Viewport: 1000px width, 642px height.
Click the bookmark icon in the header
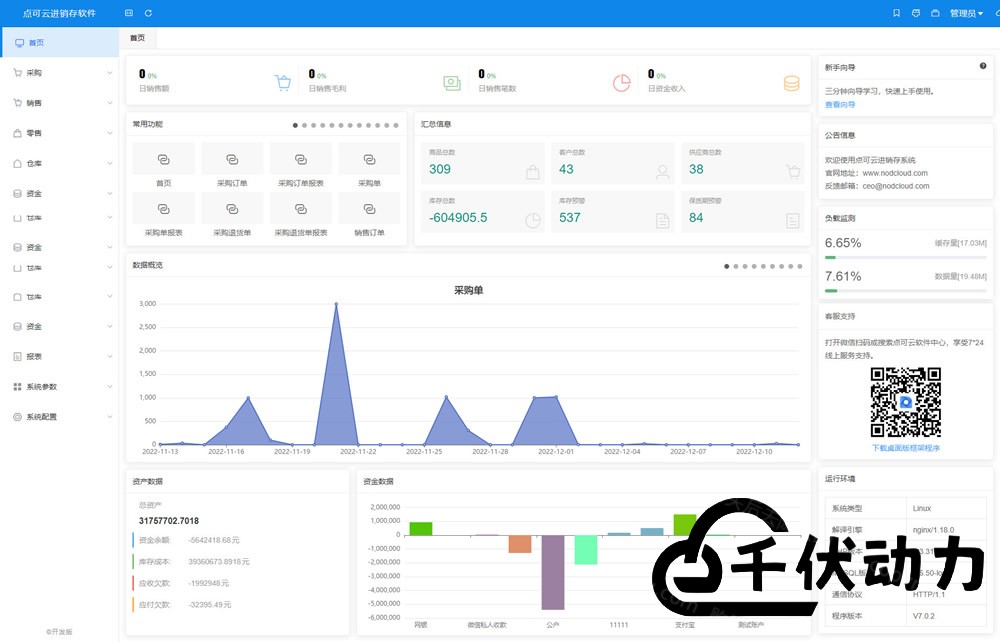point(897,13)
